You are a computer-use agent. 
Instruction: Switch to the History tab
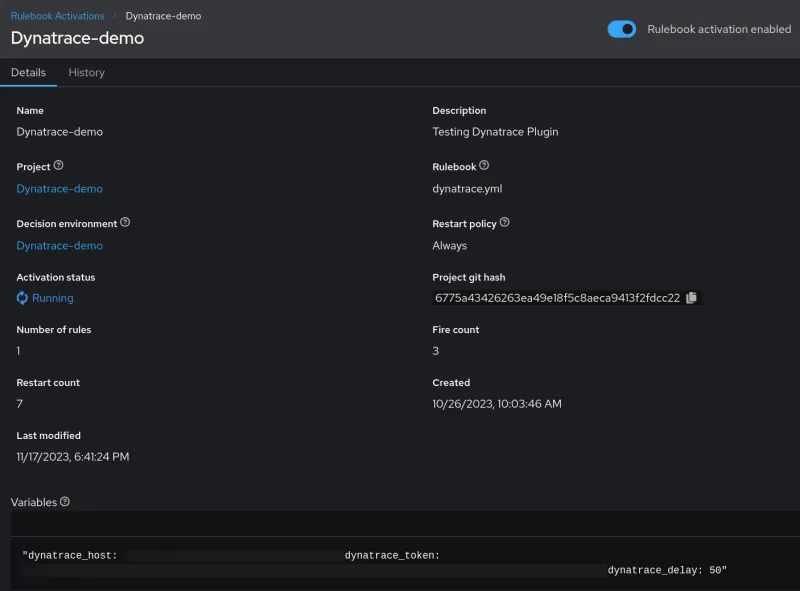[86, 73]
